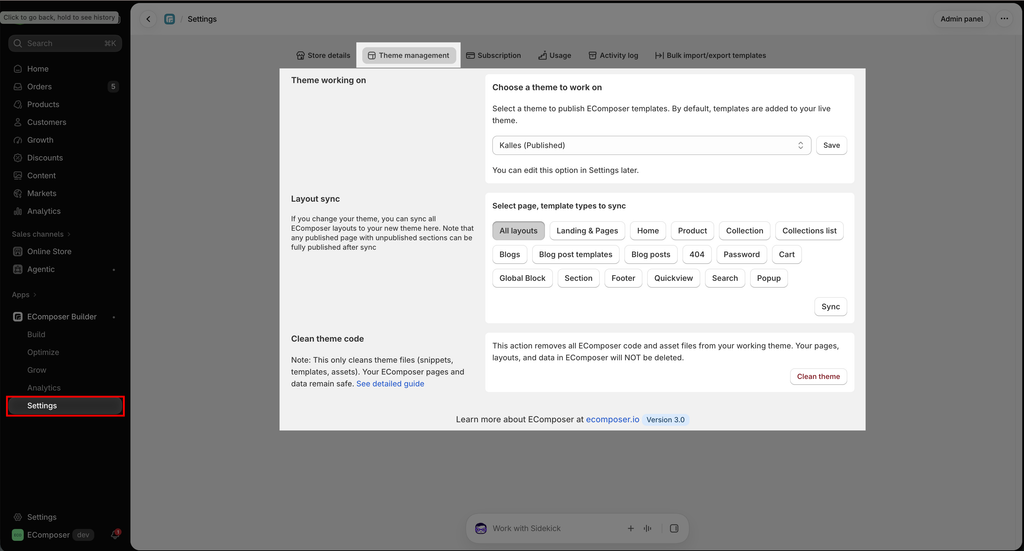Click the back arrow button in header
This screenshot has width=1024, height=551.
pos(148,19)
